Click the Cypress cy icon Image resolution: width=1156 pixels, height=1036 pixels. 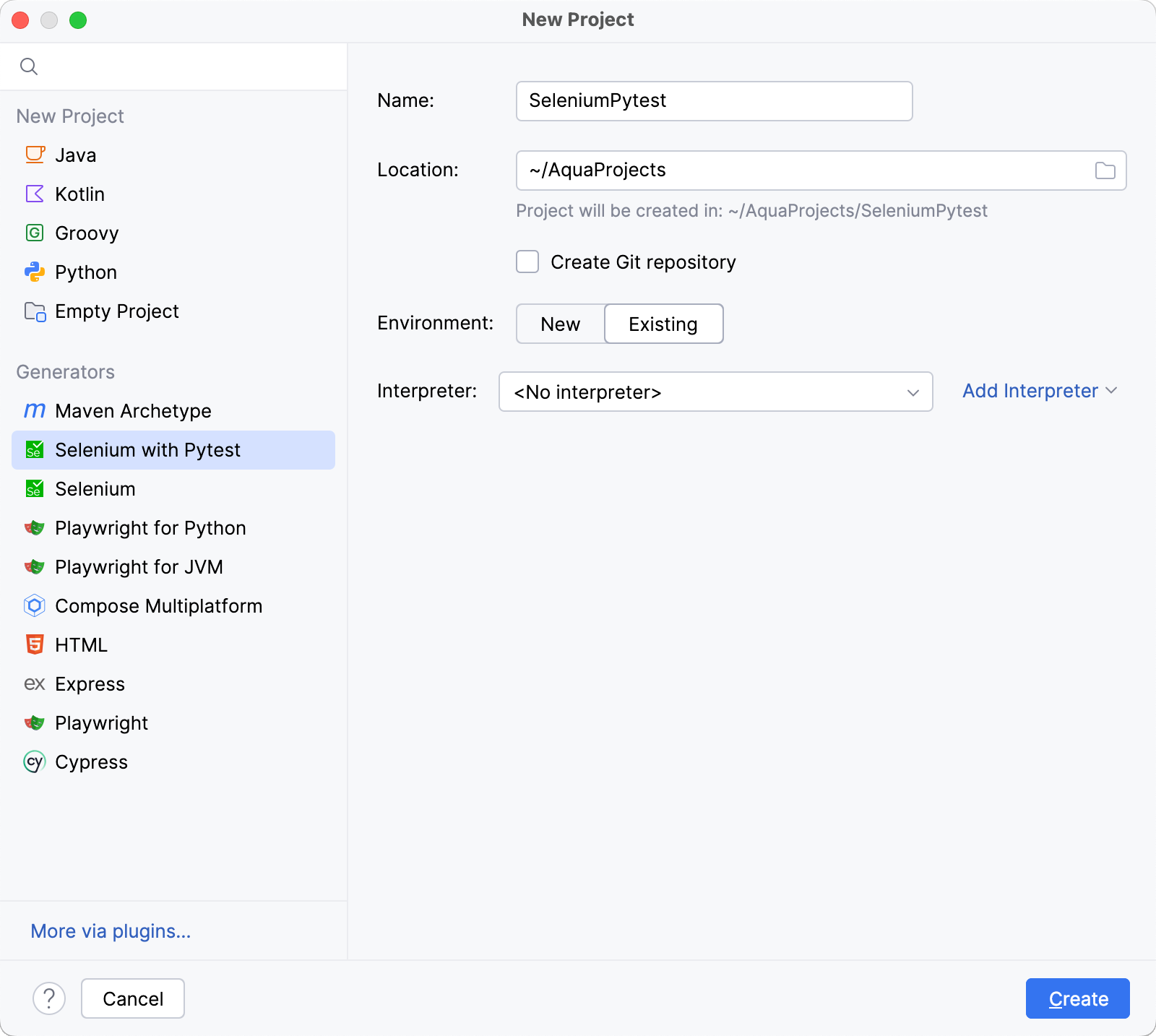pyautogui.click(x=35, y=761)
